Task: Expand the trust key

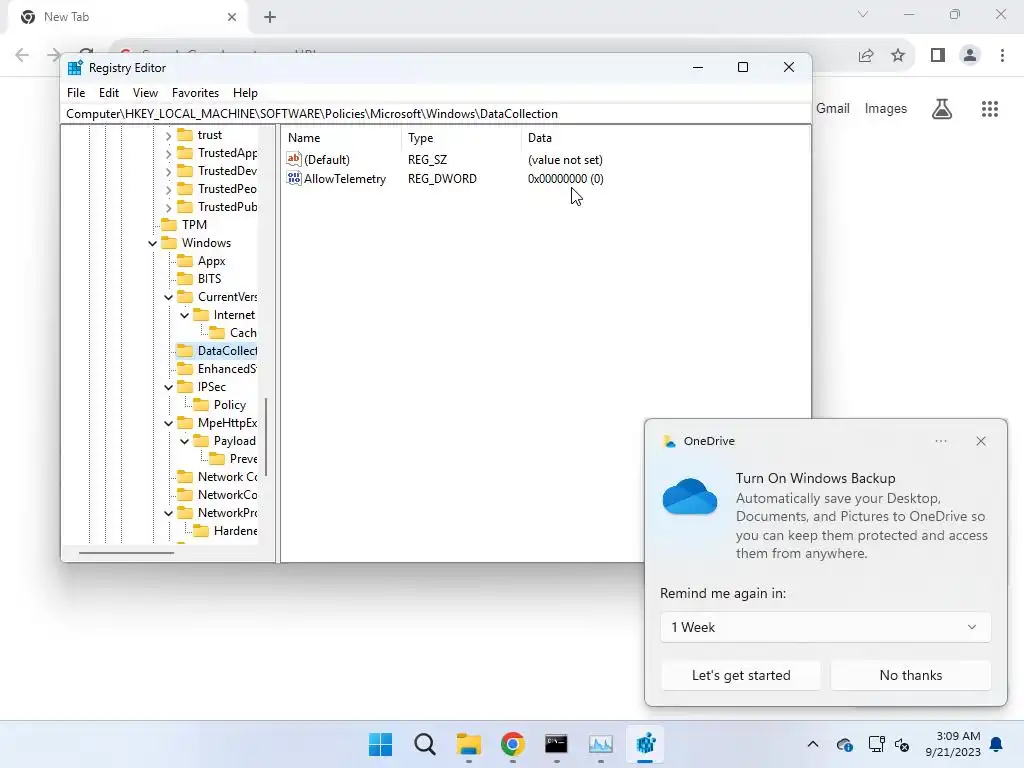Action: (x=168, y=135)
